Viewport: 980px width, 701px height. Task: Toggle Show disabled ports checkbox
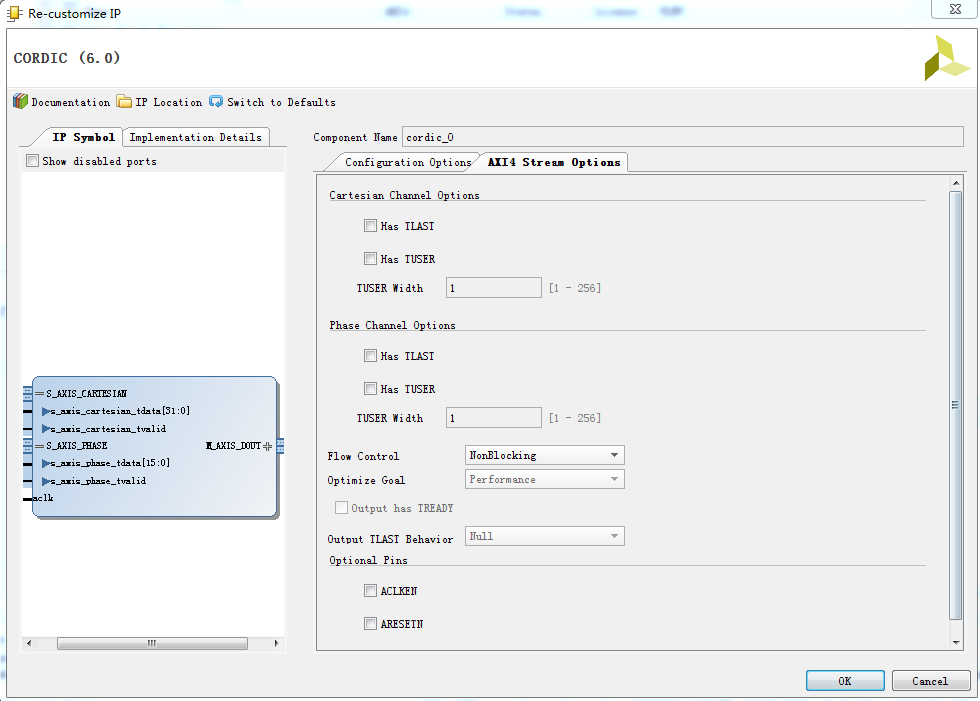(x=32, y=161)
